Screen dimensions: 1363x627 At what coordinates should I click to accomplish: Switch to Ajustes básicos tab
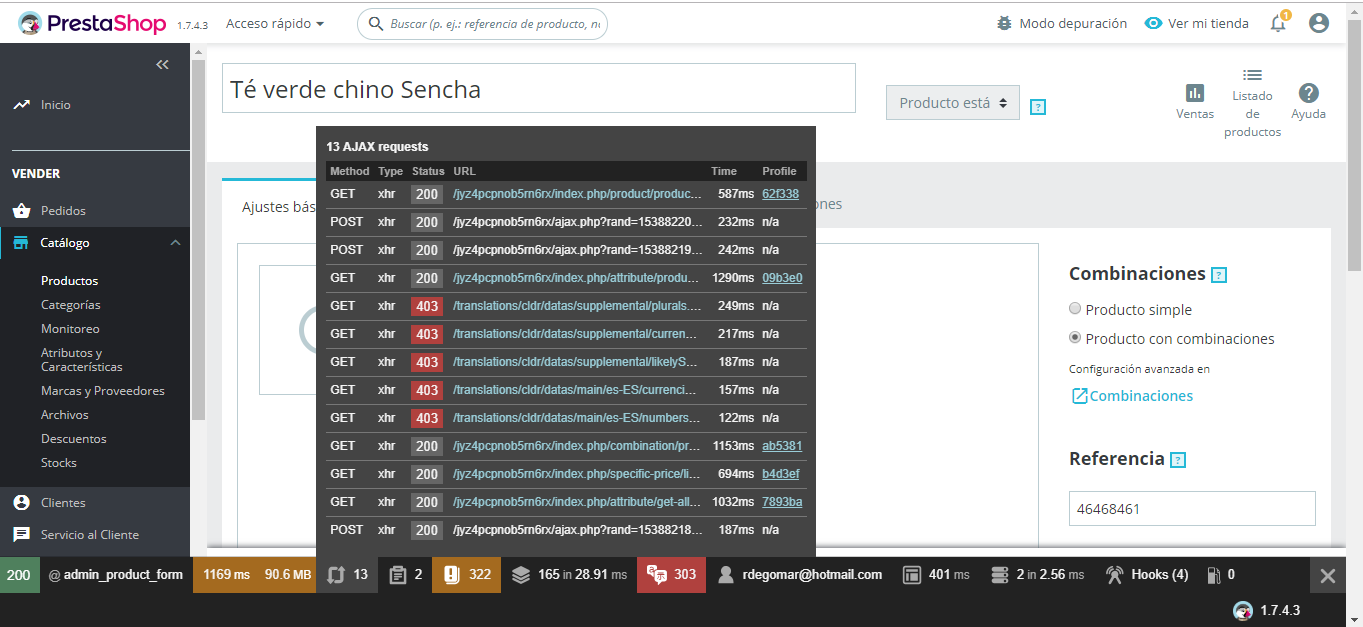click(x=279, y=206)
